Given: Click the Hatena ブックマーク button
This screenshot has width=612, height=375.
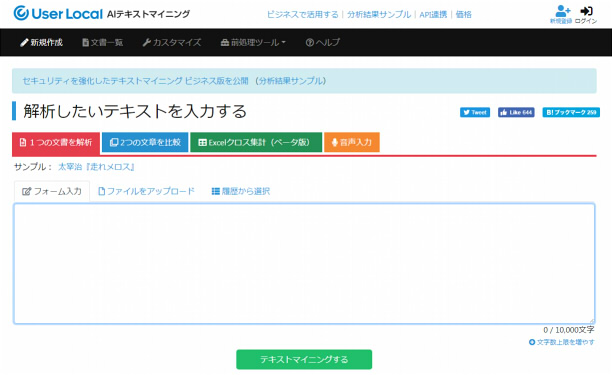Looking at the screenshot, I should click(571, 112).
